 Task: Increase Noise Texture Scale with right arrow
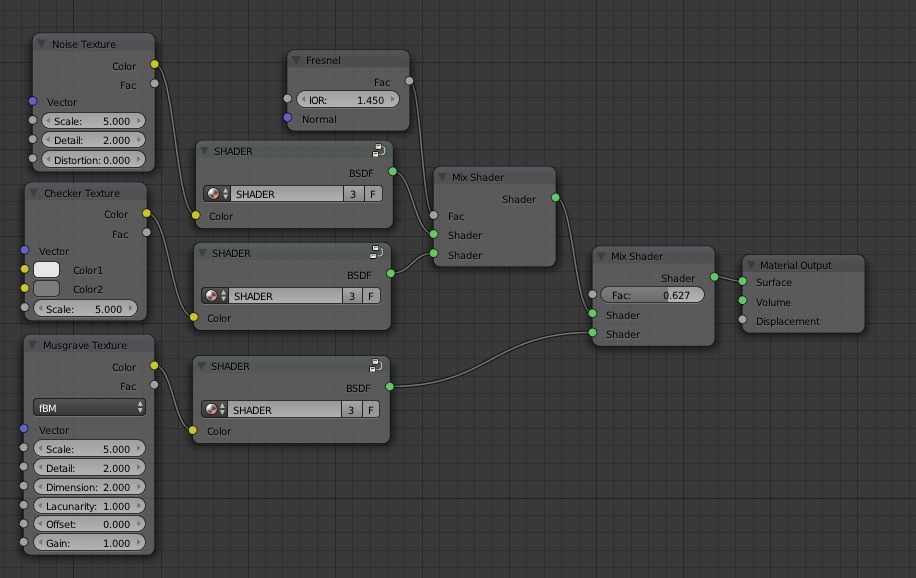click(x=139, y=121)
